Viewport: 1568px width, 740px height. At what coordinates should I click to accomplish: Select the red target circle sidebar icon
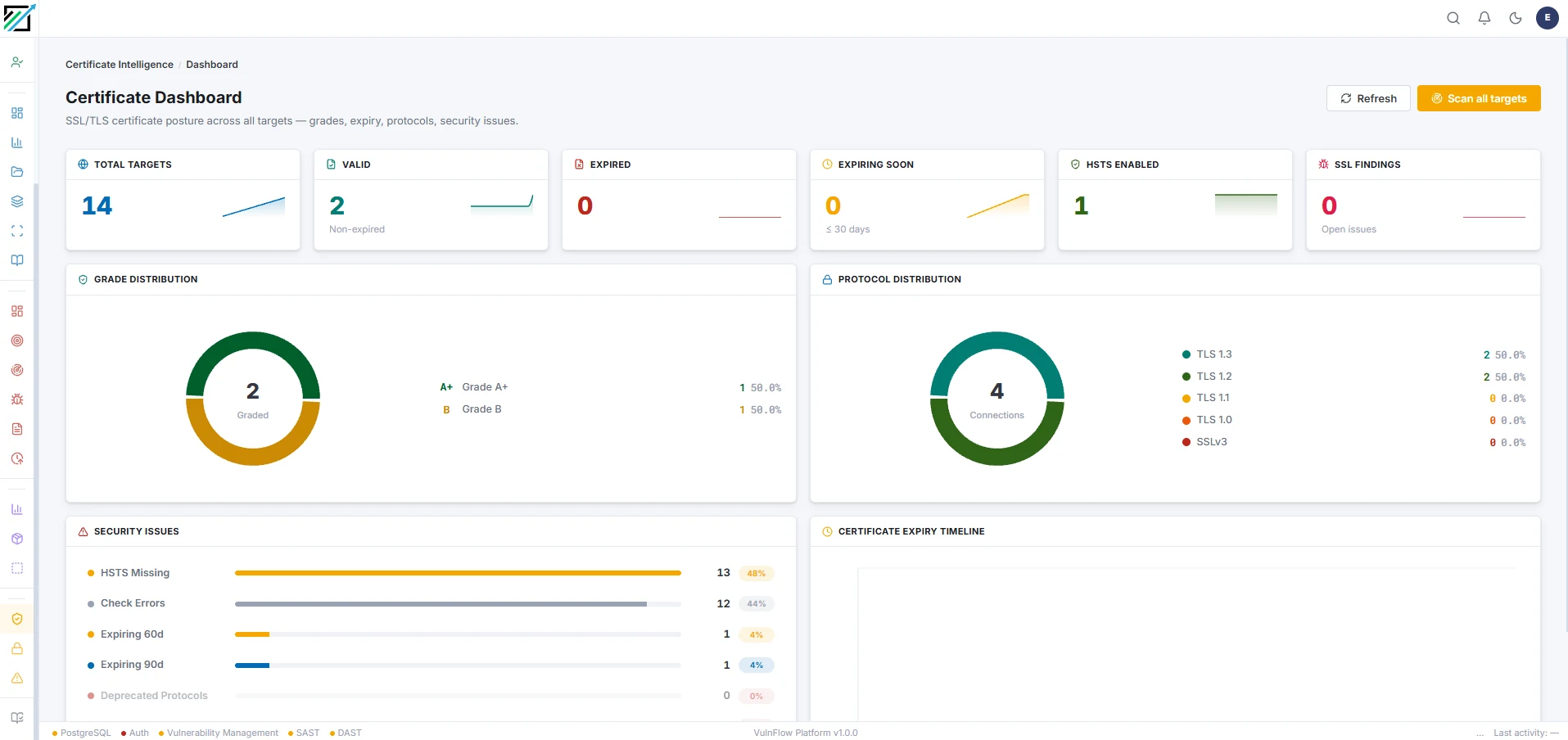point(17,341)
